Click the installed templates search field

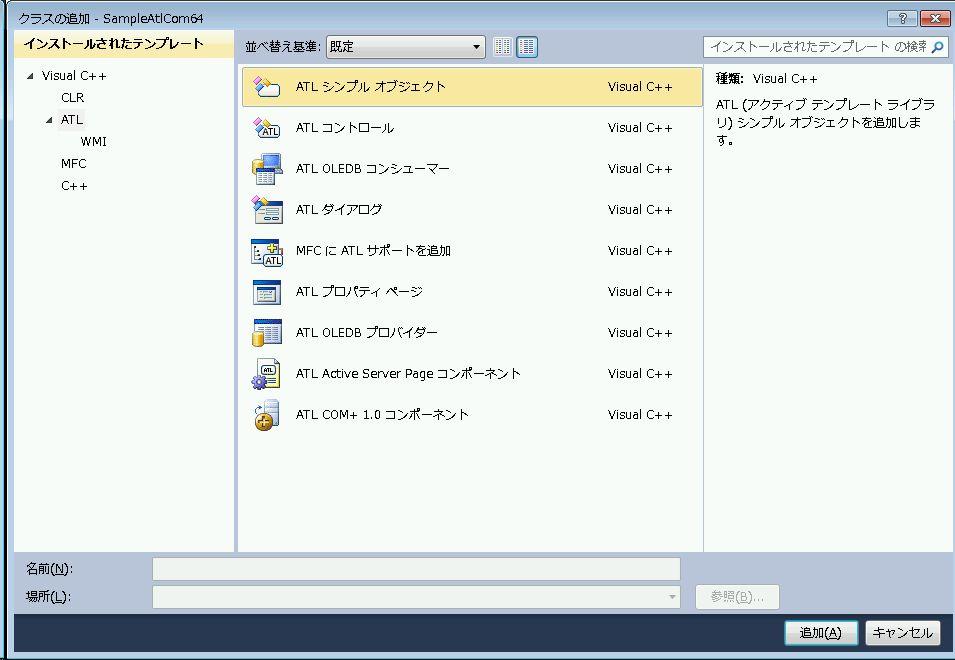click(x=817, y=47)
